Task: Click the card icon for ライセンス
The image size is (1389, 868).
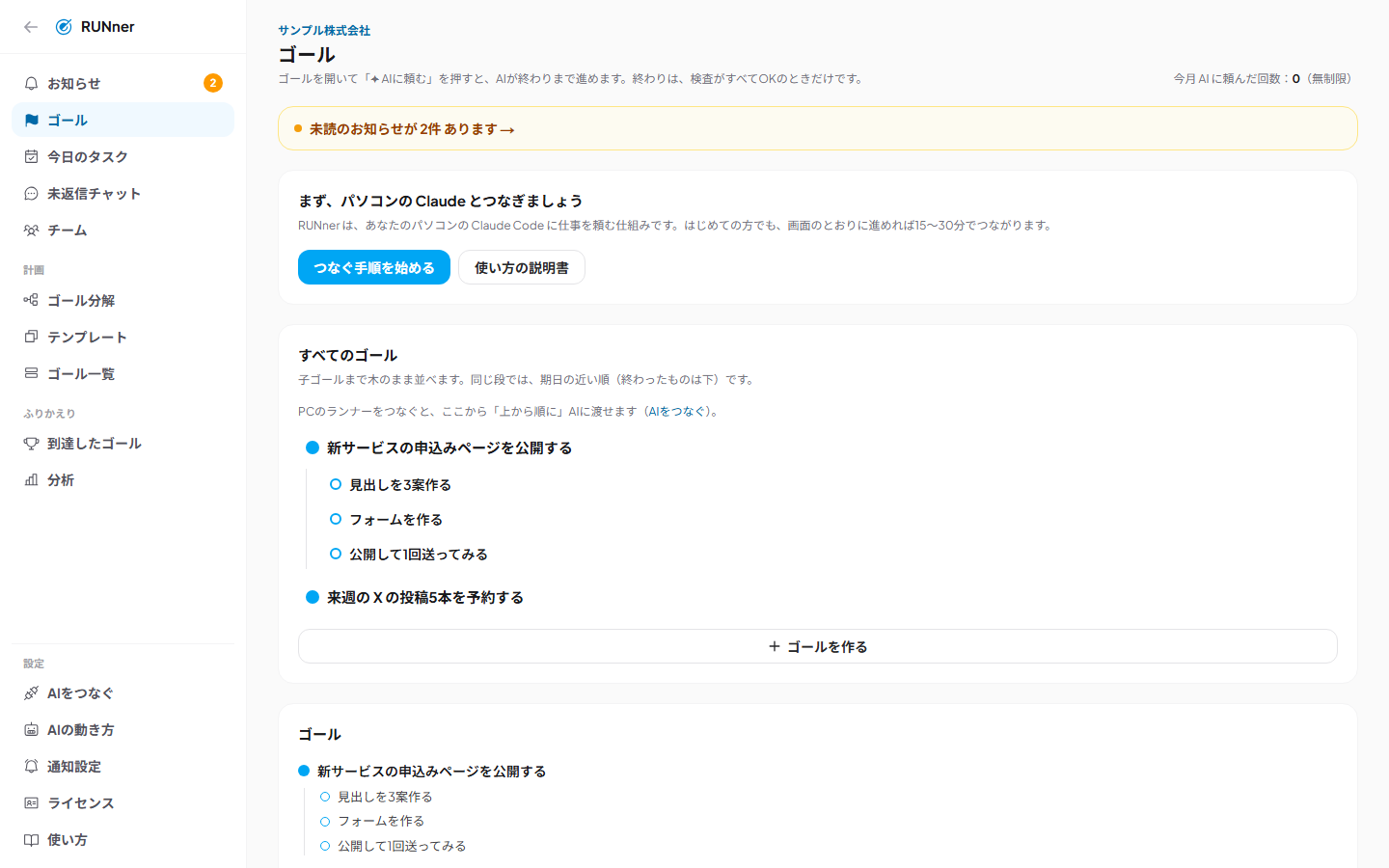Action: (31, 803)
